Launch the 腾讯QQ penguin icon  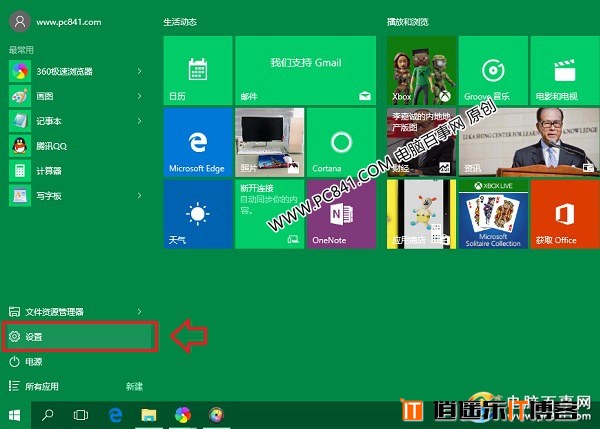point(20,146)
